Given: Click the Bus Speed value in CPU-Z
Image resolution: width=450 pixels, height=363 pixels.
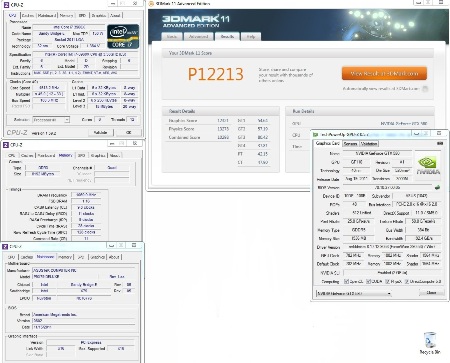Looking at the screenshot, I should pyautogui.click(x=49, y=100).
